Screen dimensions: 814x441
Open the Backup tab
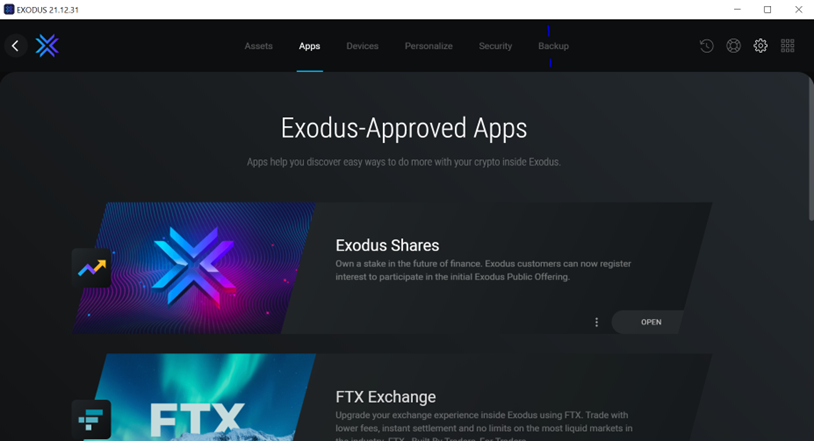tap(553, 46)
